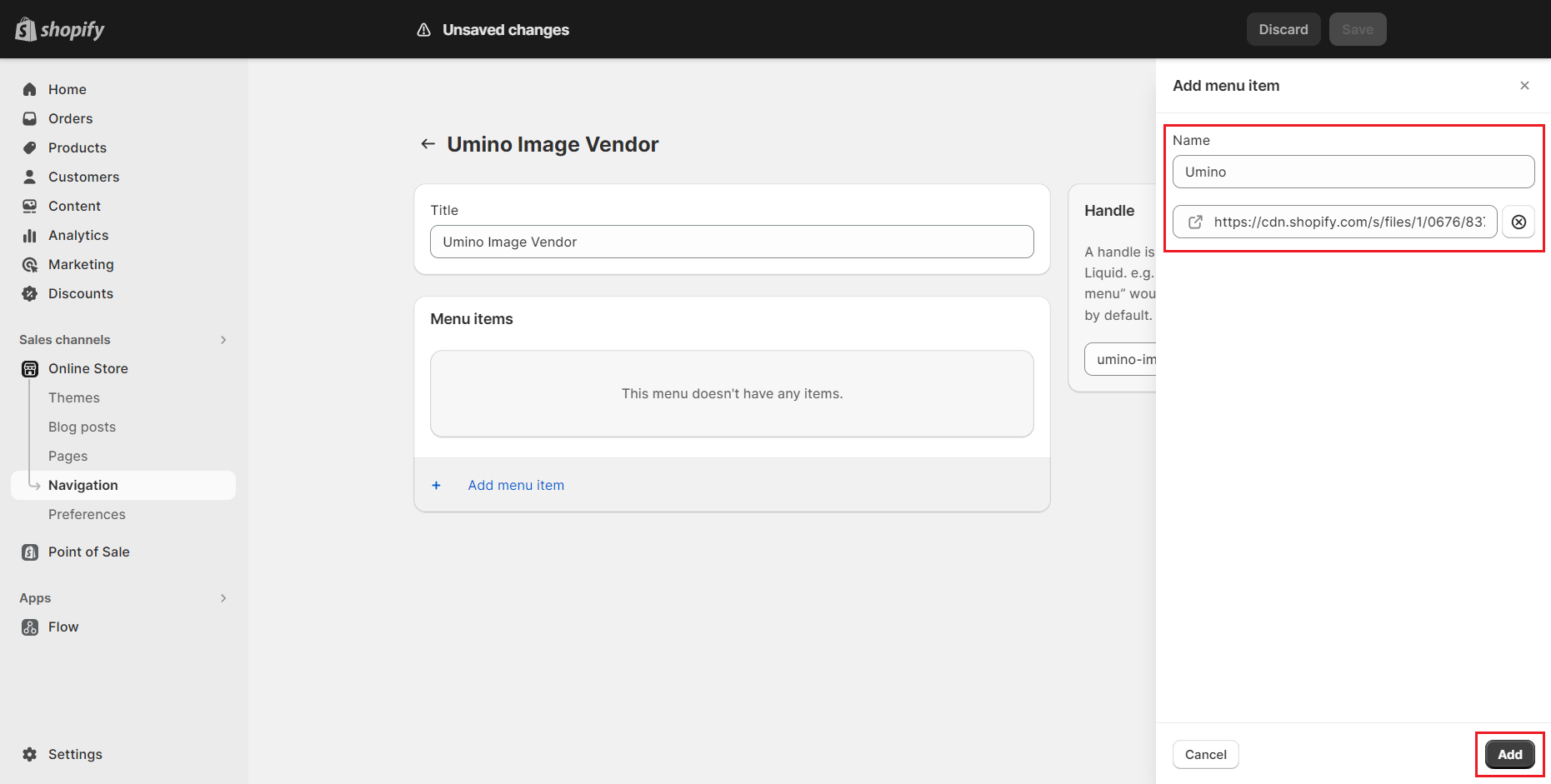Screen dimensions: 1551x784
Task: Click the Discard button
Action: 1283,29
